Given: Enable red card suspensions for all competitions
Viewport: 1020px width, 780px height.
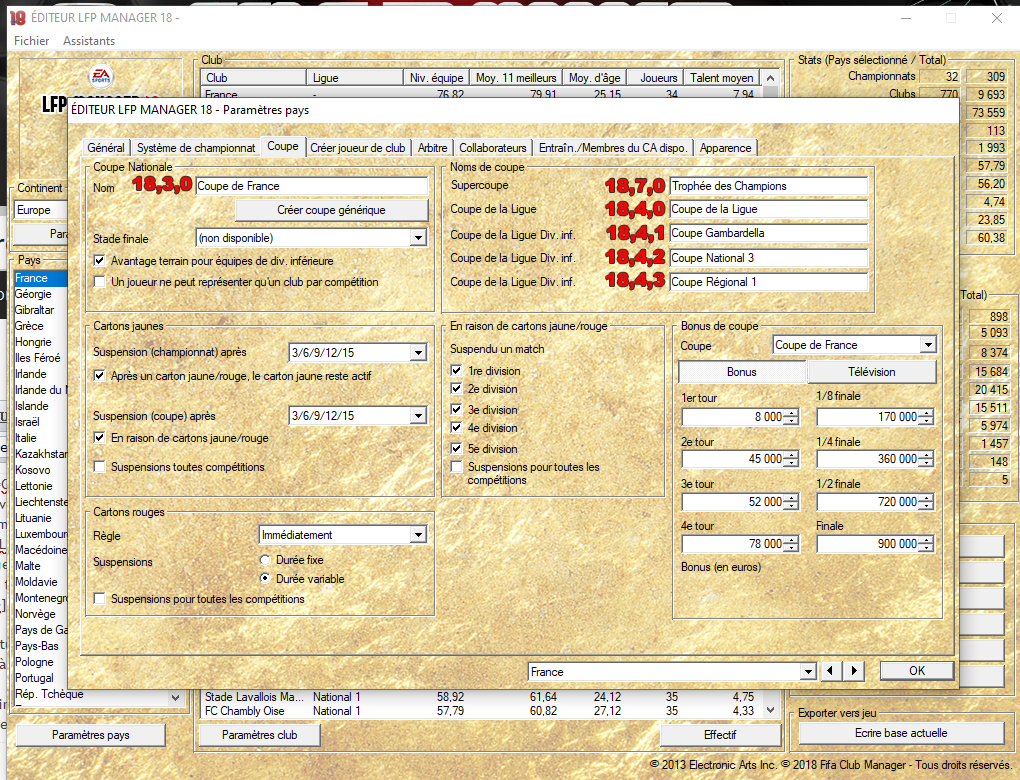Looking at the screenshot, I should tap(100, 598).
